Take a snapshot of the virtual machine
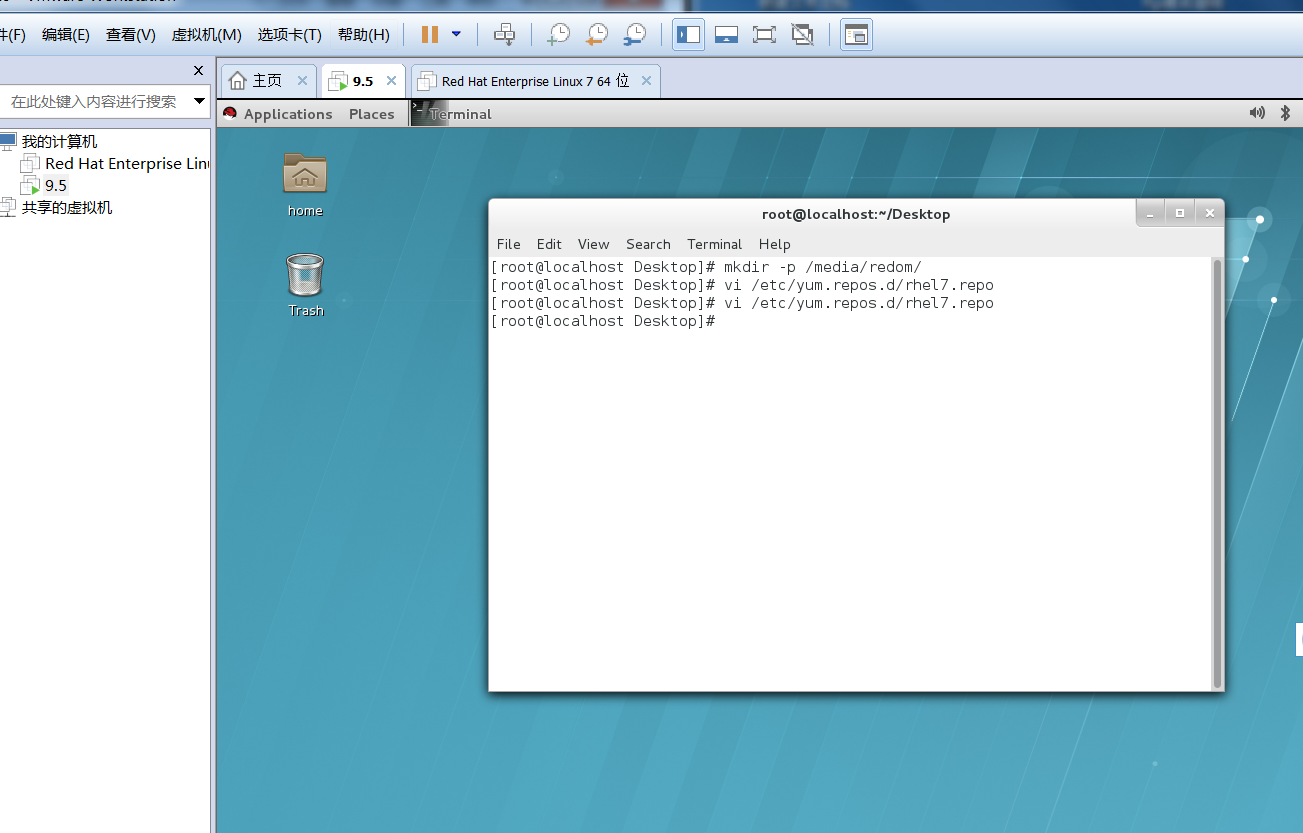Screen dimensions: 1303x833 click(x=558, y=35)
